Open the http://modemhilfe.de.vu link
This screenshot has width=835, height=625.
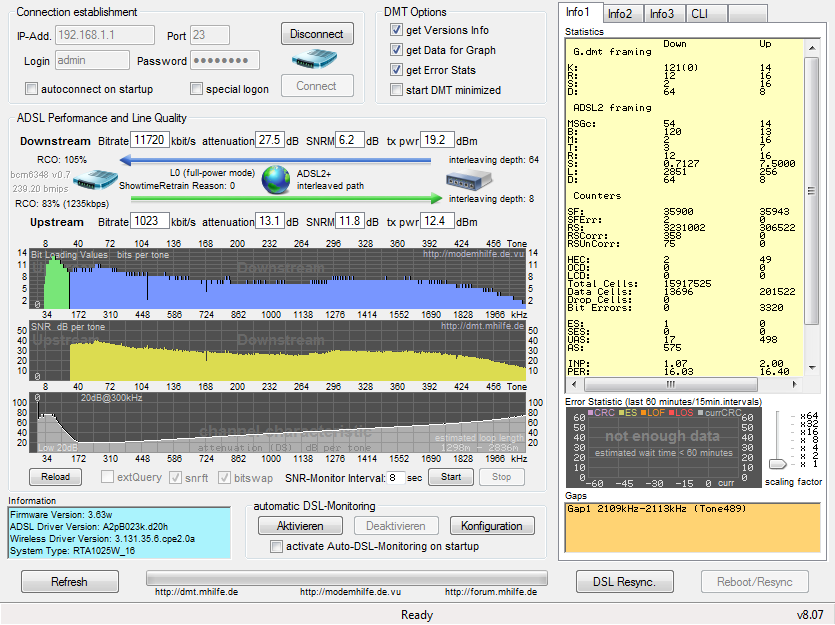point(350,591)
